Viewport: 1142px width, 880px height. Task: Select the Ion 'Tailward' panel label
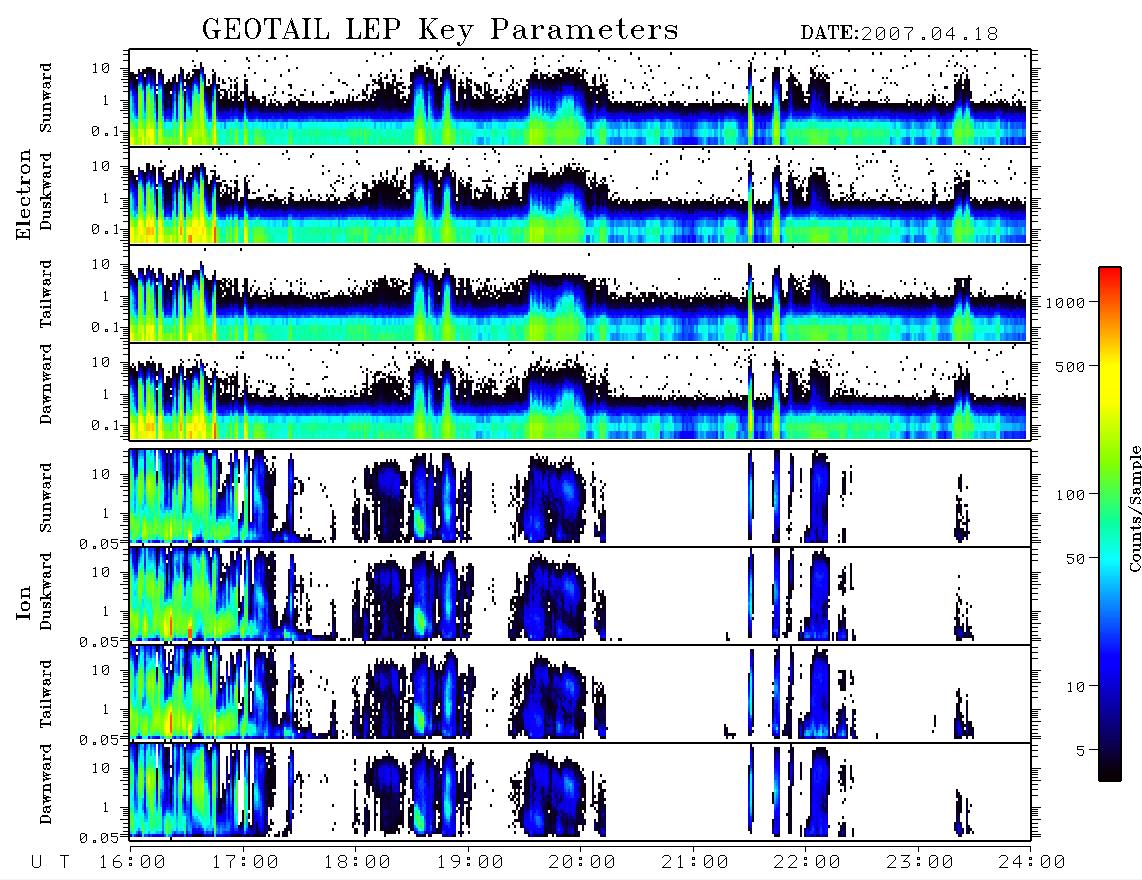[x=46, y=694]
